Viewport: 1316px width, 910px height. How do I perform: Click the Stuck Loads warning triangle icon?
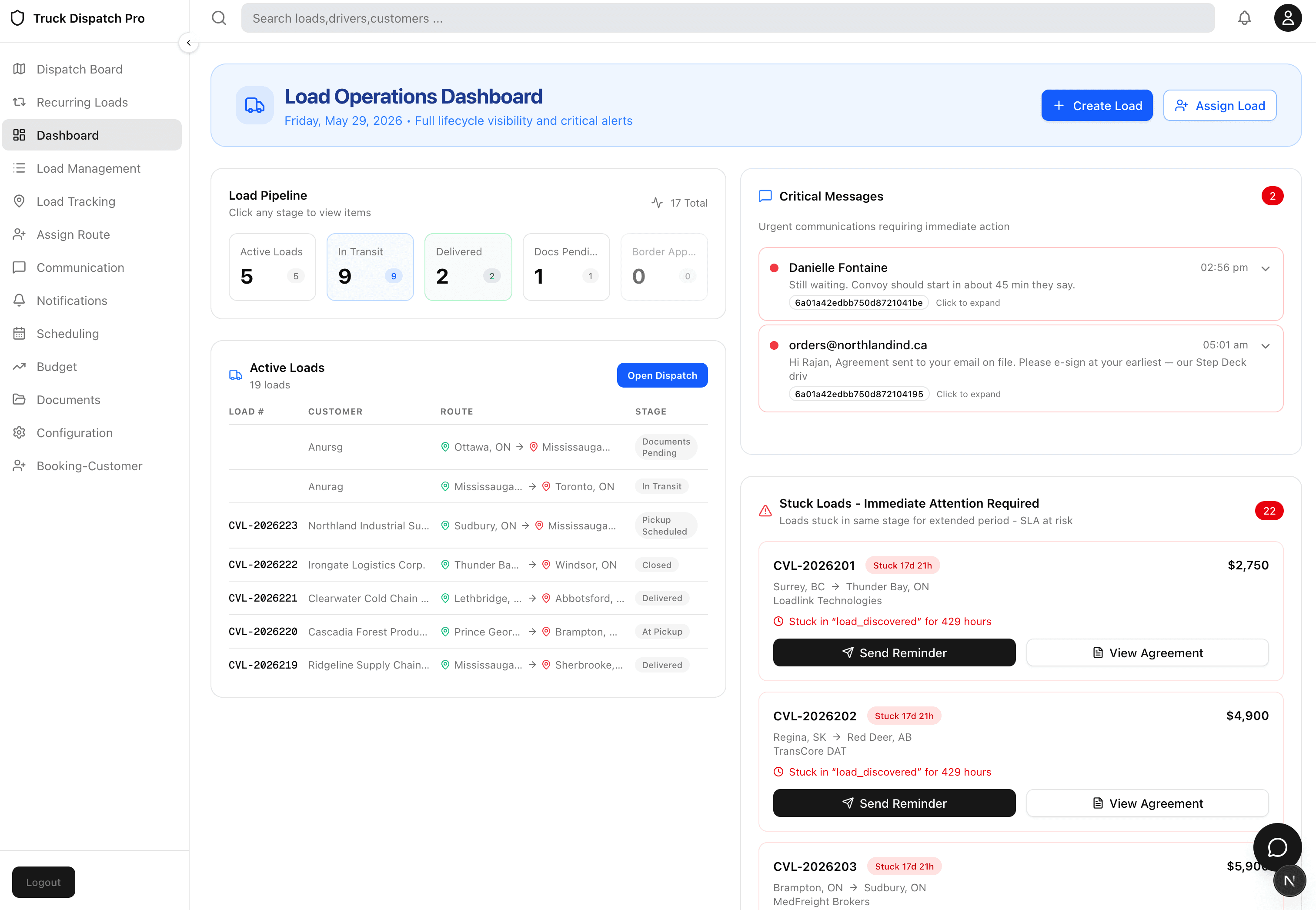coord(765,511)
